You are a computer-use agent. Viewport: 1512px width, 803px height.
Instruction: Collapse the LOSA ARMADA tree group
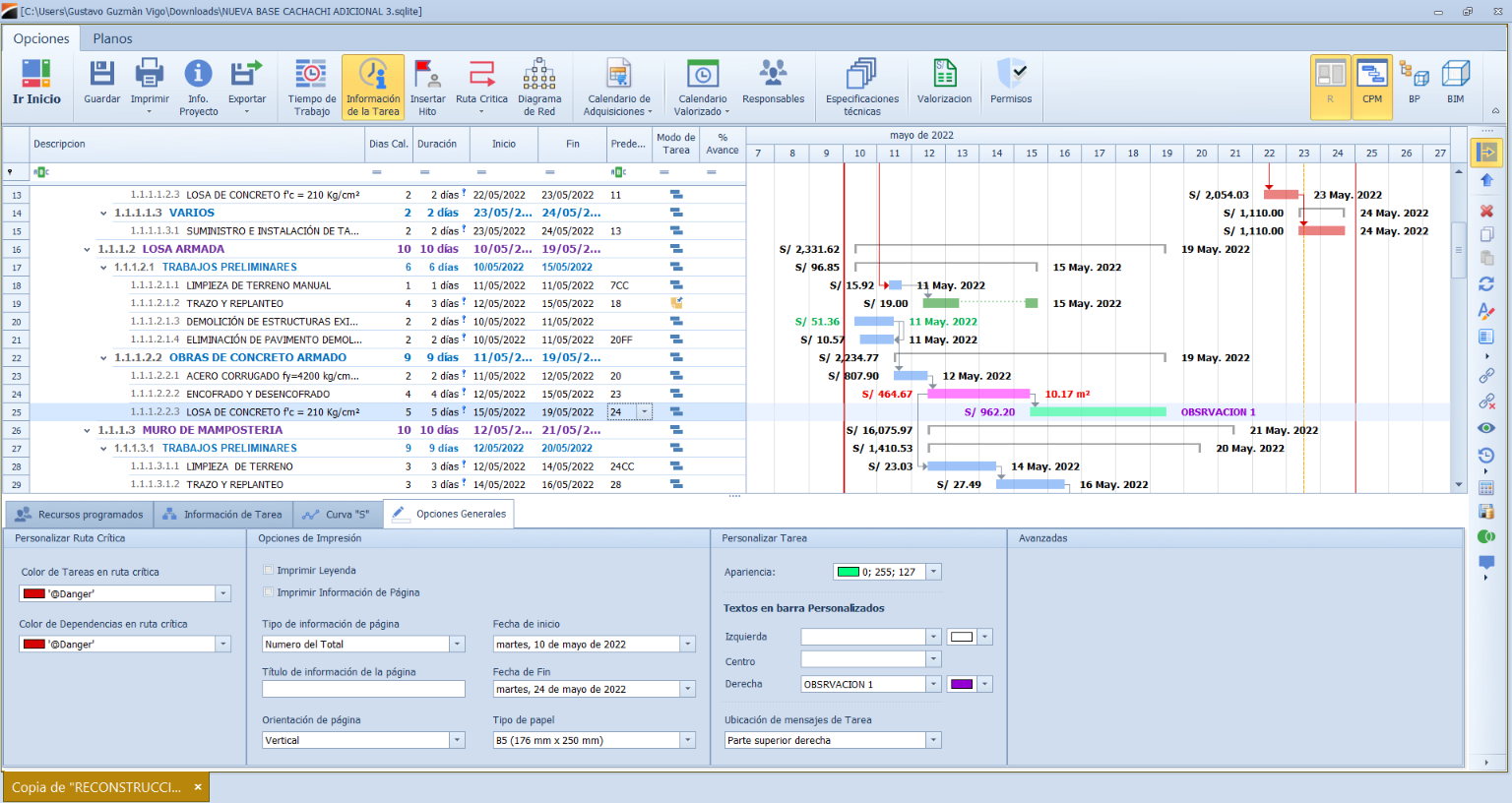[x=88, y=250]
